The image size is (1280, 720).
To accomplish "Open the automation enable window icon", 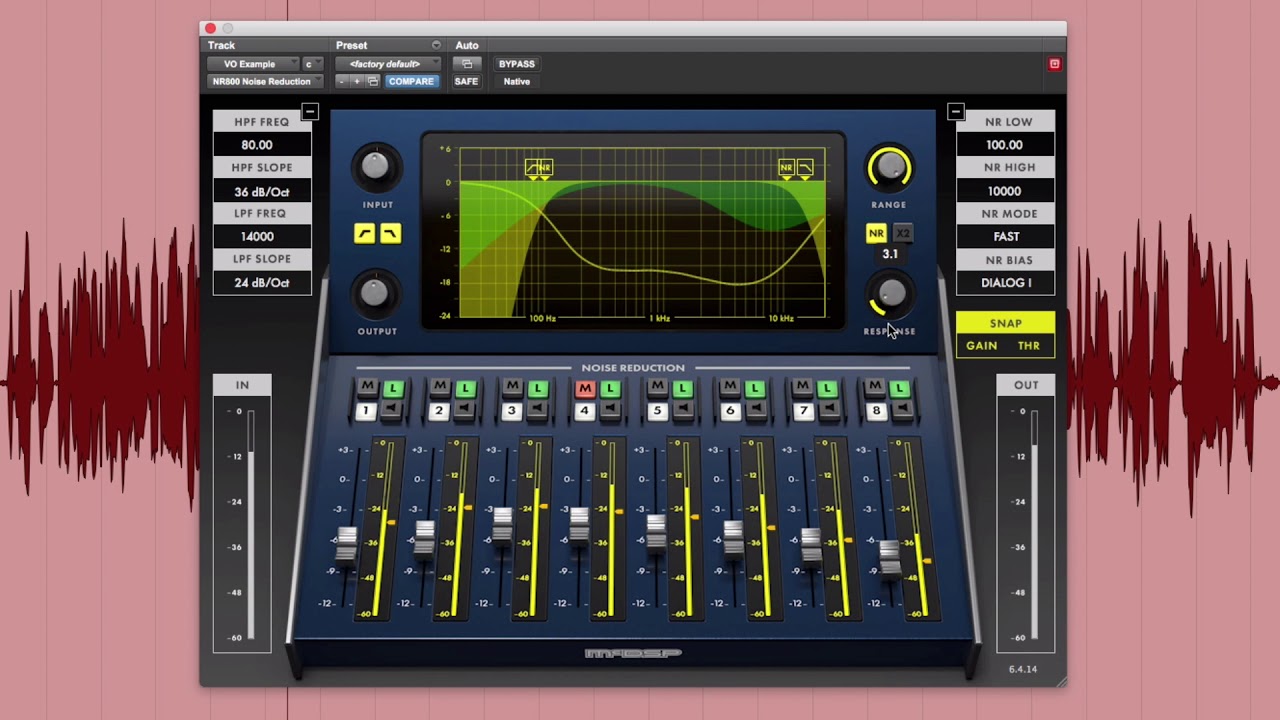I will pos(467,64).
